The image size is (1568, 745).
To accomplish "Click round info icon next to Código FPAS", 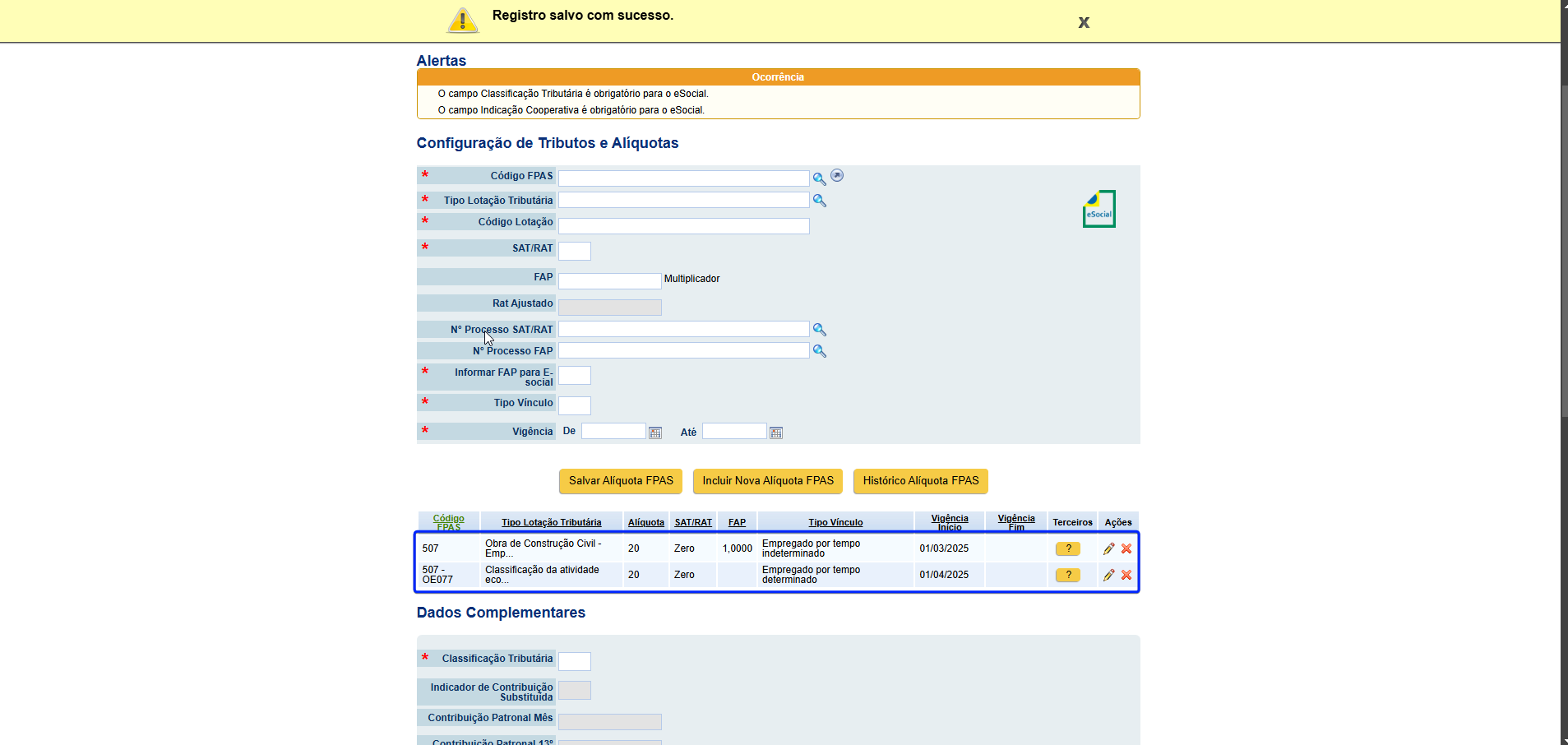I will pos(837,175).
